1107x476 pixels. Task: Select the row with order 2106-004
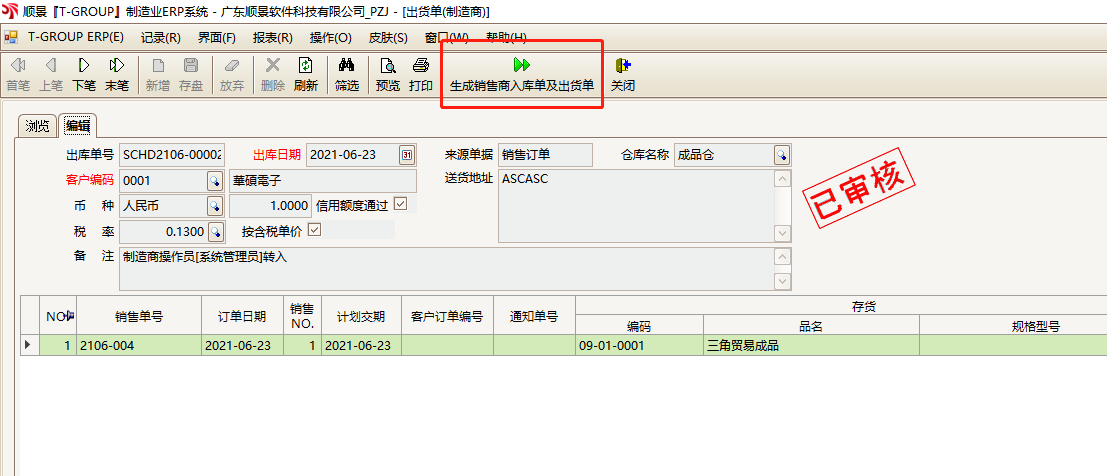139,346
